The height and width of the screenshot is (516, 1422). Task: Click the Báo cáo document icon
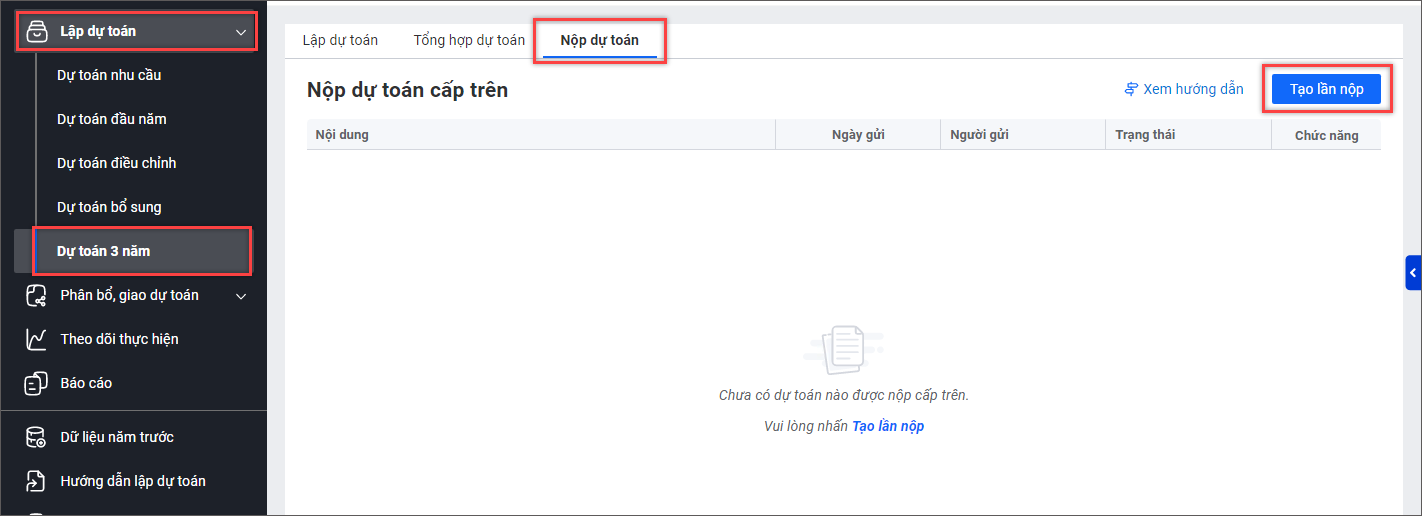point(36,383)
